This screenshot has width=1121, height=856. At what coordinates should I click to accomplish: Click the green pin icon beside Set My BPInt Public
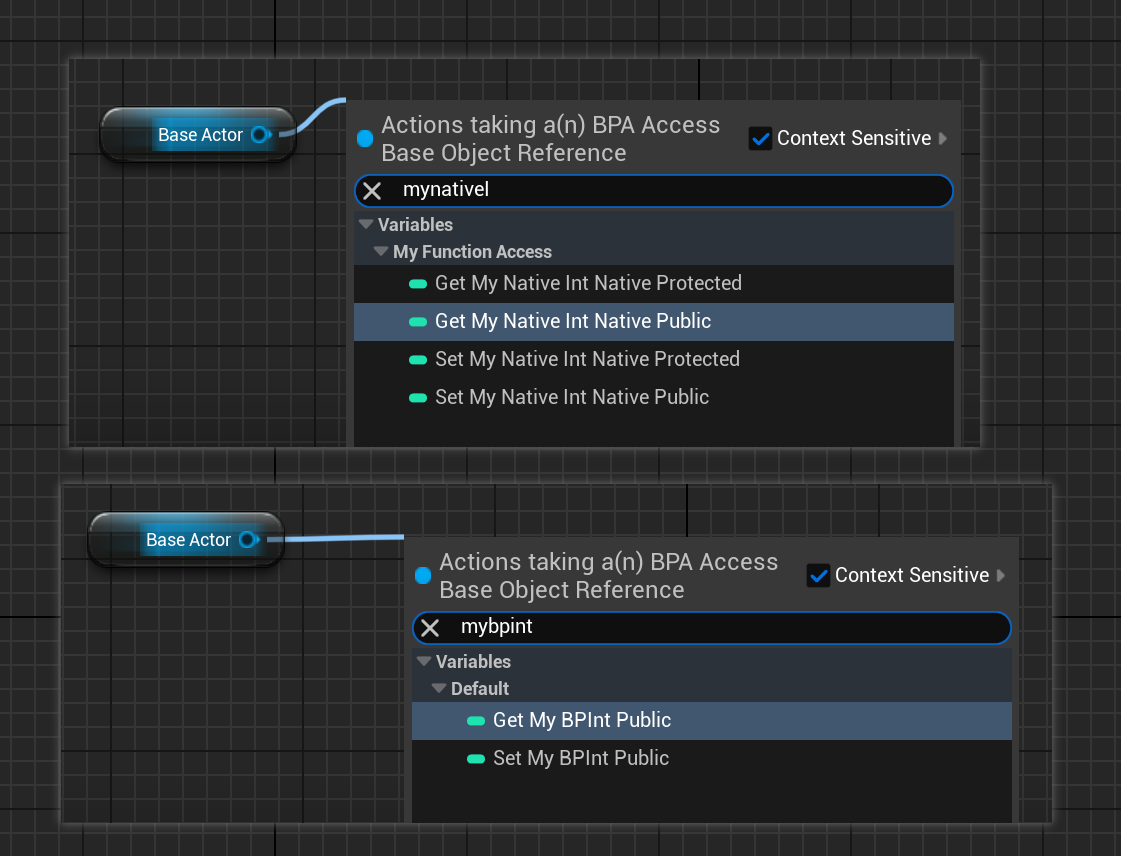(476, 759)
